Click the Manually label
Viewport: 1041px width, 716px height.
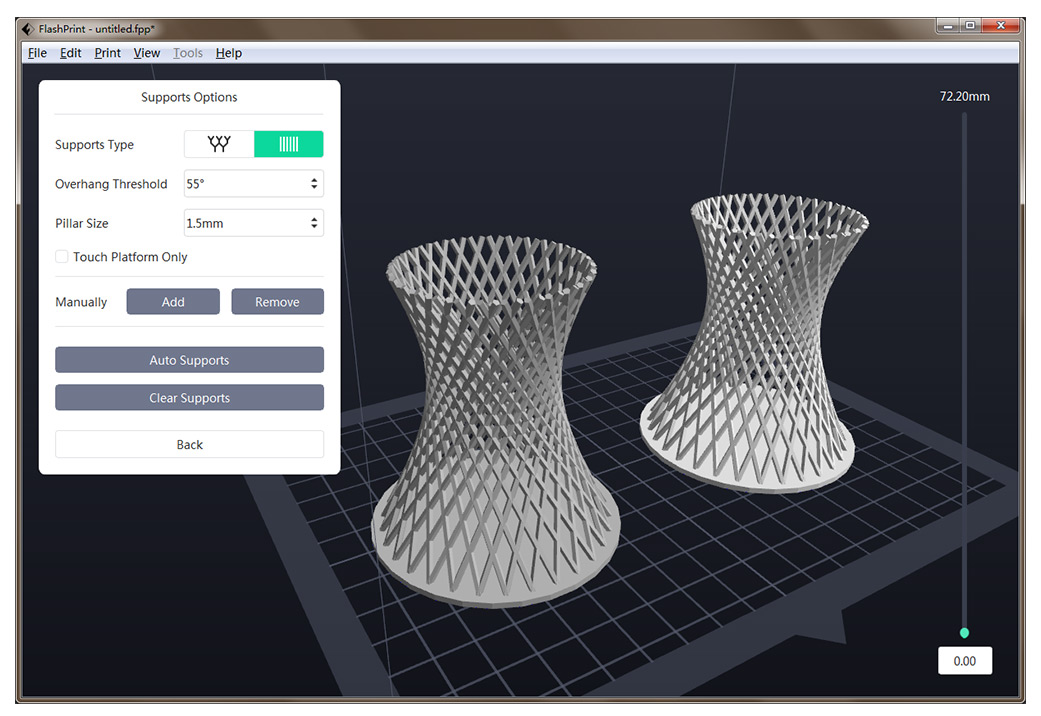coord(81,302)
